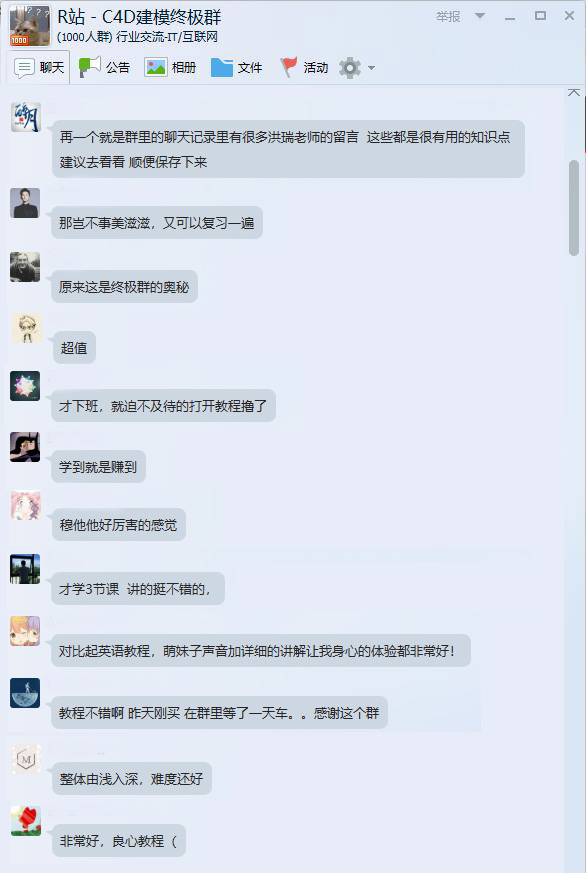The image size is (586, 873).
Task: Click the colorful avatar next to 才下班 message
Action: [x=25, y=386]
